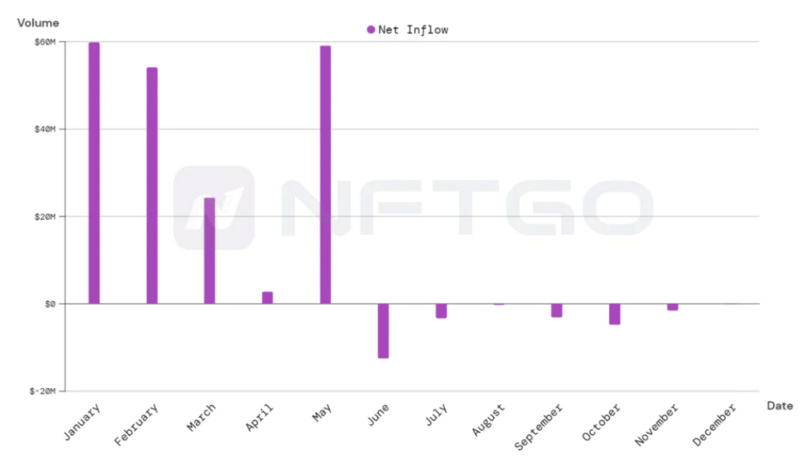Click the January x-axis label

coord(82,423)
